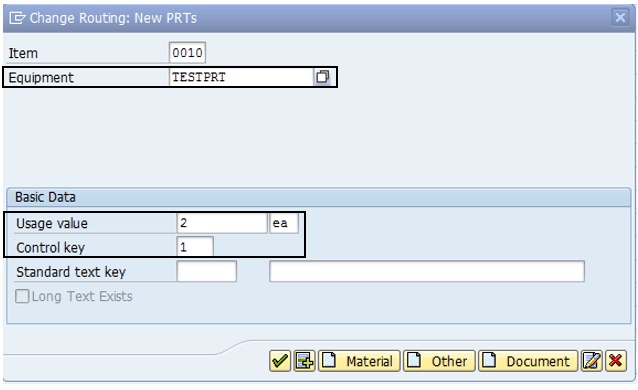Viewport: 638px width, 390px height.
Task: Click the Usage value input field
Action: tap(222, 223)
